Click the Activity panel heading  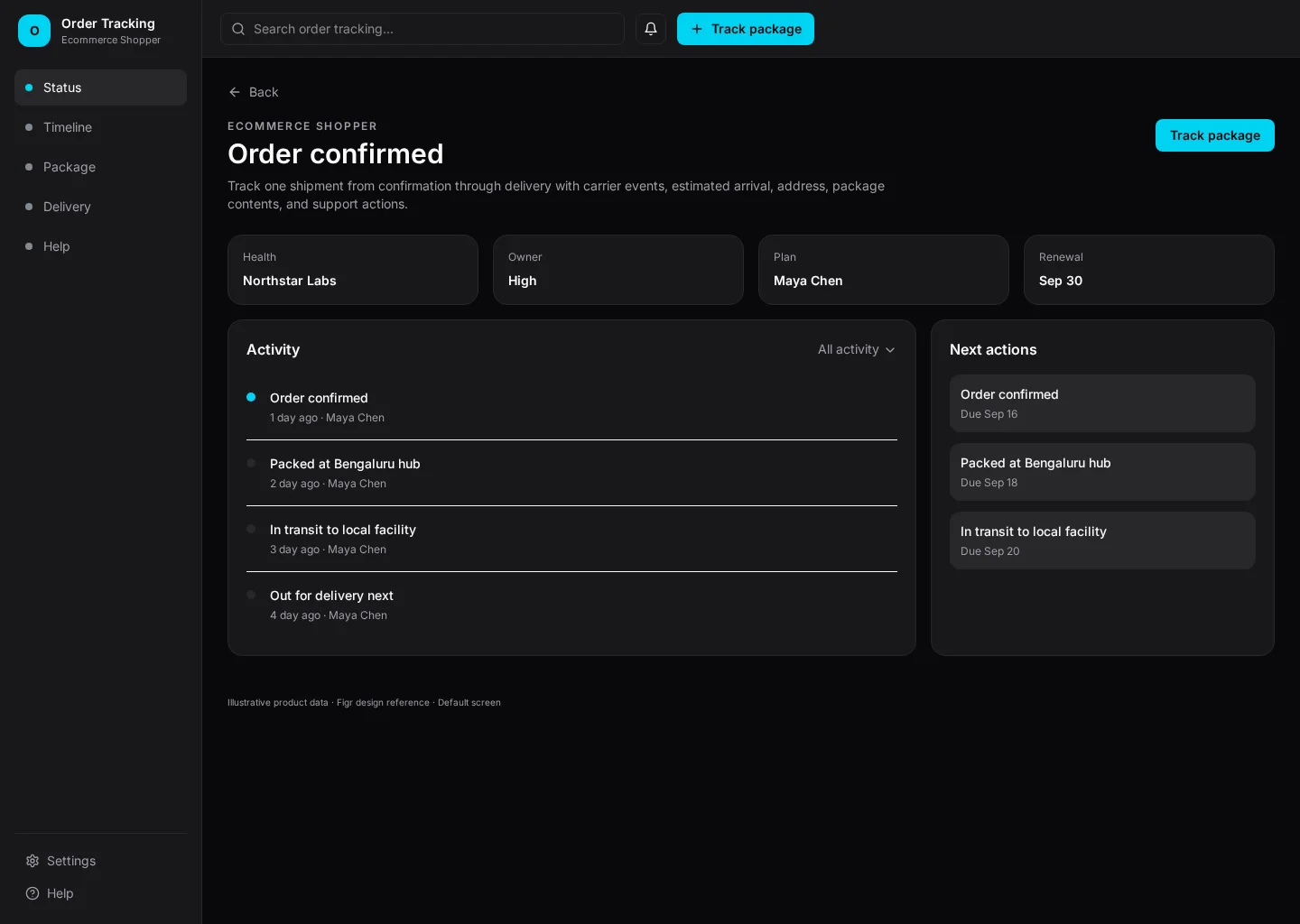pyautogui.click(x=273, y=349)
